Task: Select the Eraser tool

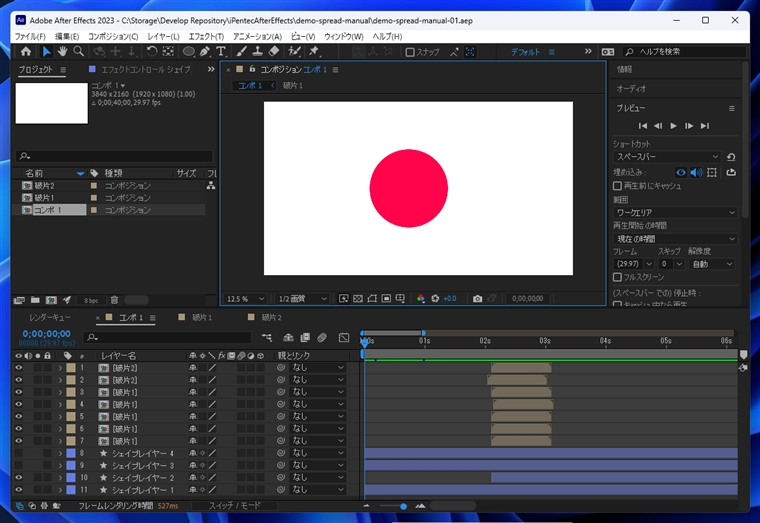Action: [x=274, y=51]
